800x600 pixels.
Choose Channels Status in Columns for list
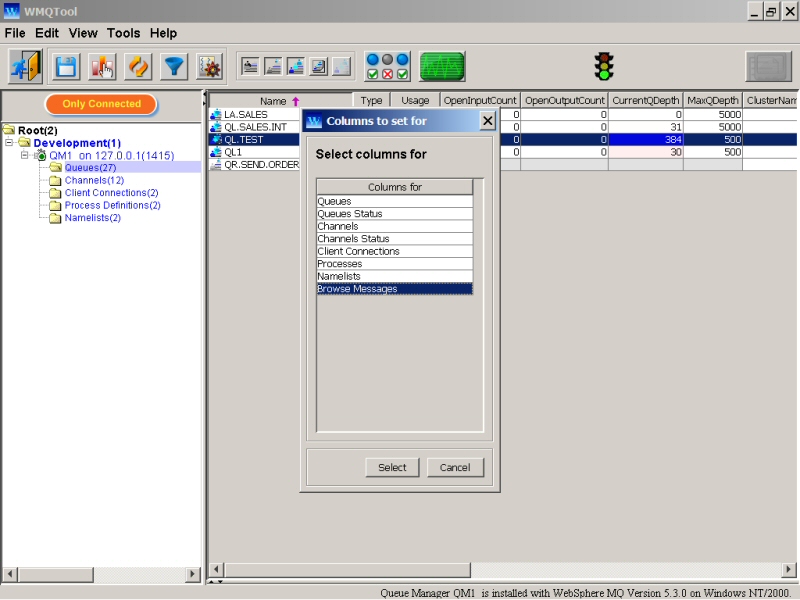tap(394, 239)
